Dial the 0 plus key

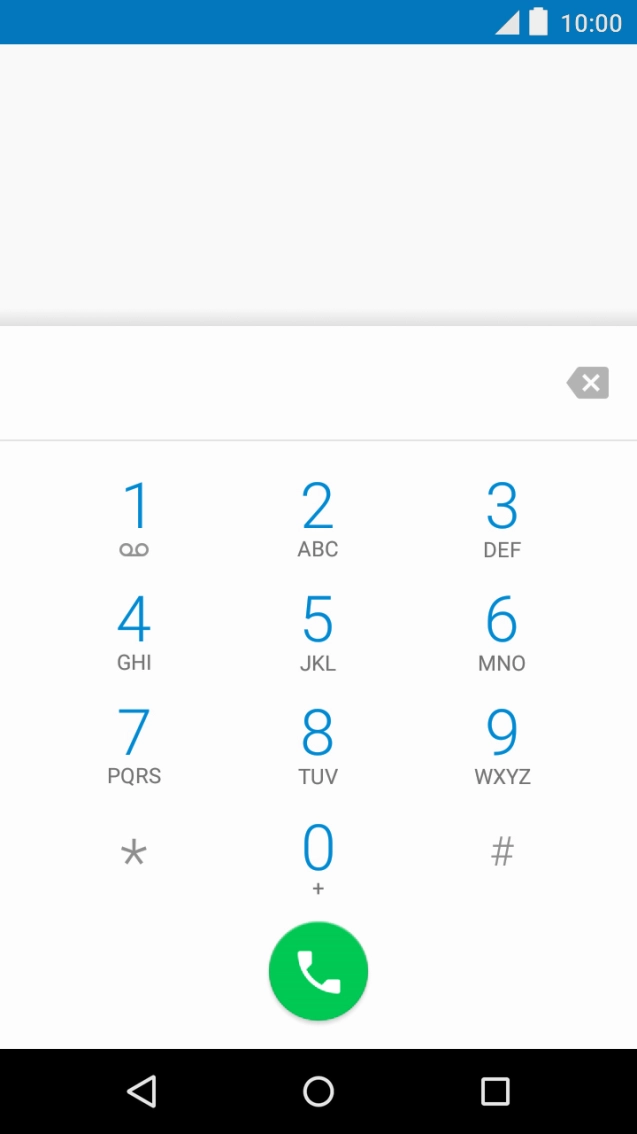(318, 859)
